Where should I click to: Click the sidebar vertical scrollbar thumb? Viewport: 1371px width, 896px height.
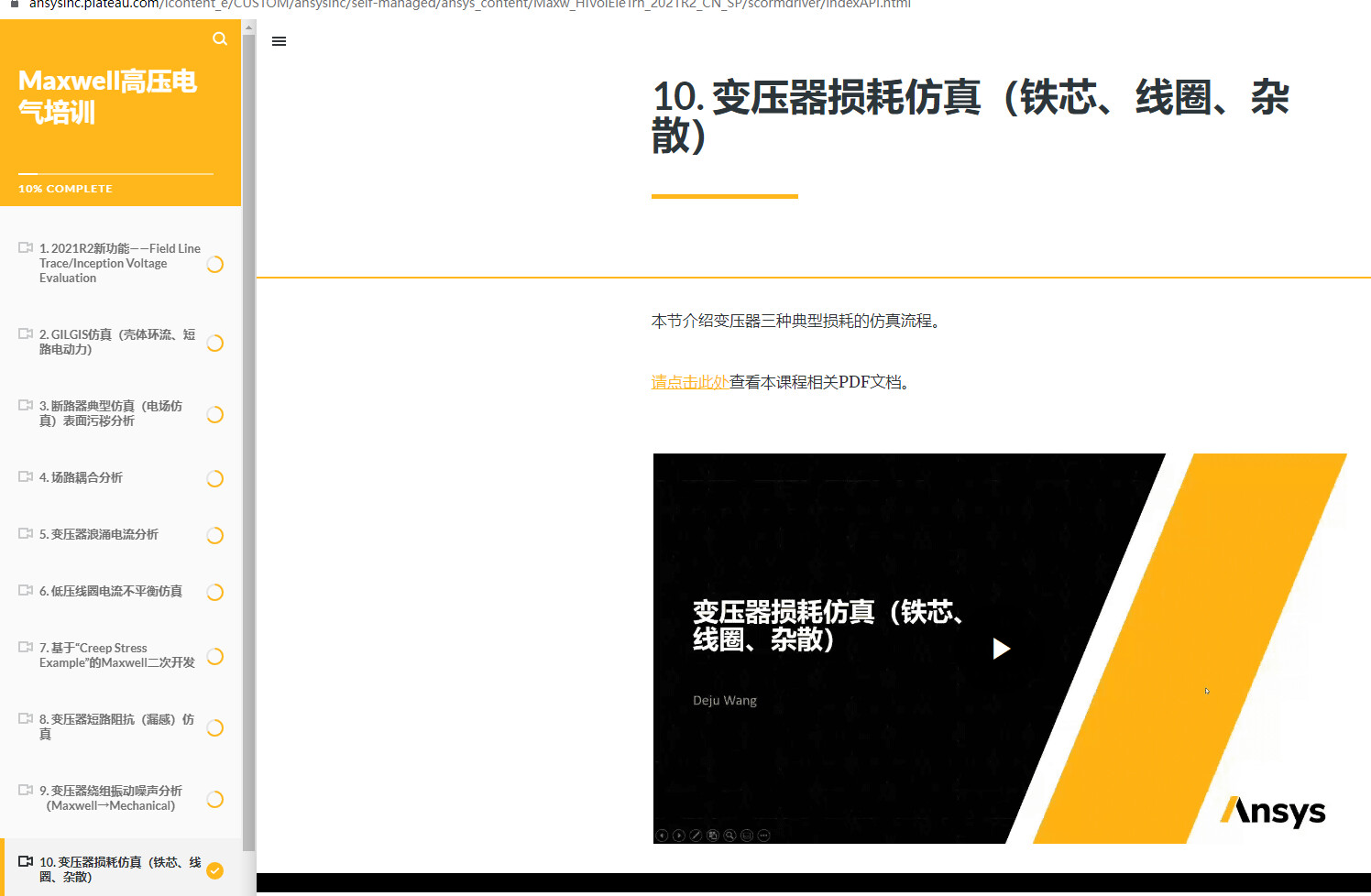pyautogui.click(x=249, y=444)
